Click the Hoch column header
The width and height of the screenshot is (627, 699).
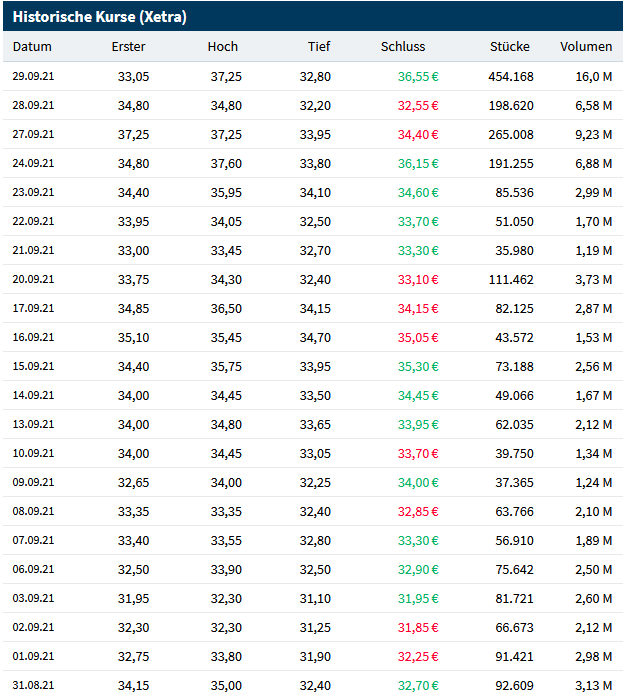pos(223,47)
